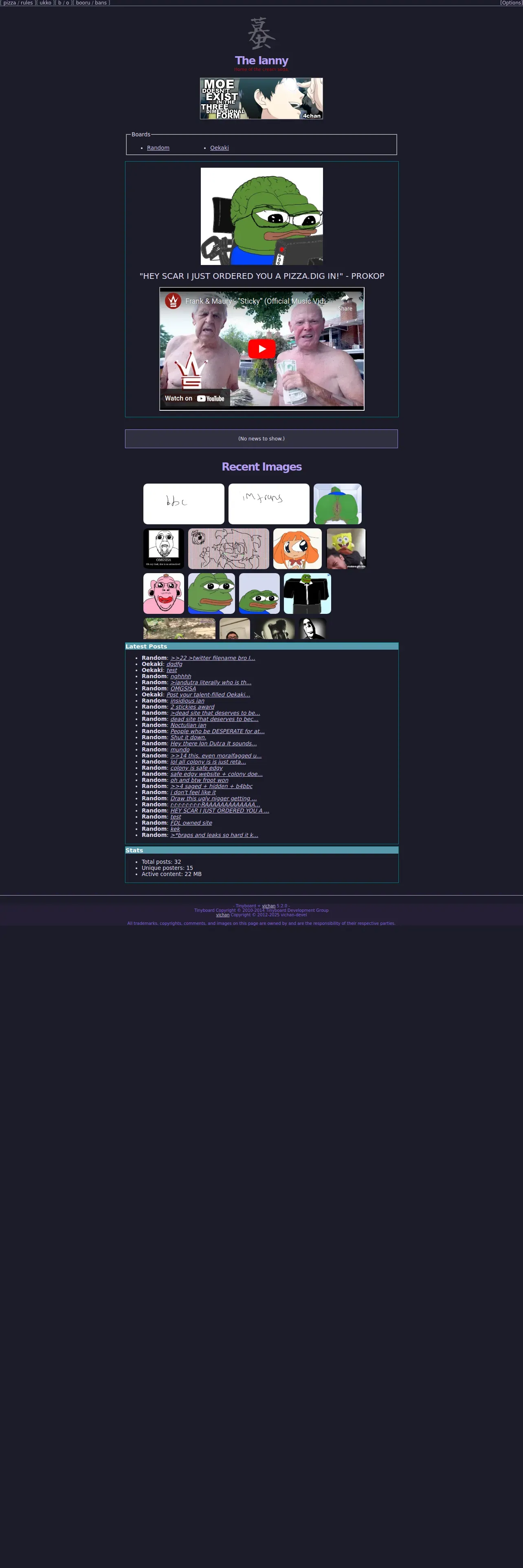523x1568 pixels.
Task: Click the 'The Ianny' site title
Action: pos(262,60)
